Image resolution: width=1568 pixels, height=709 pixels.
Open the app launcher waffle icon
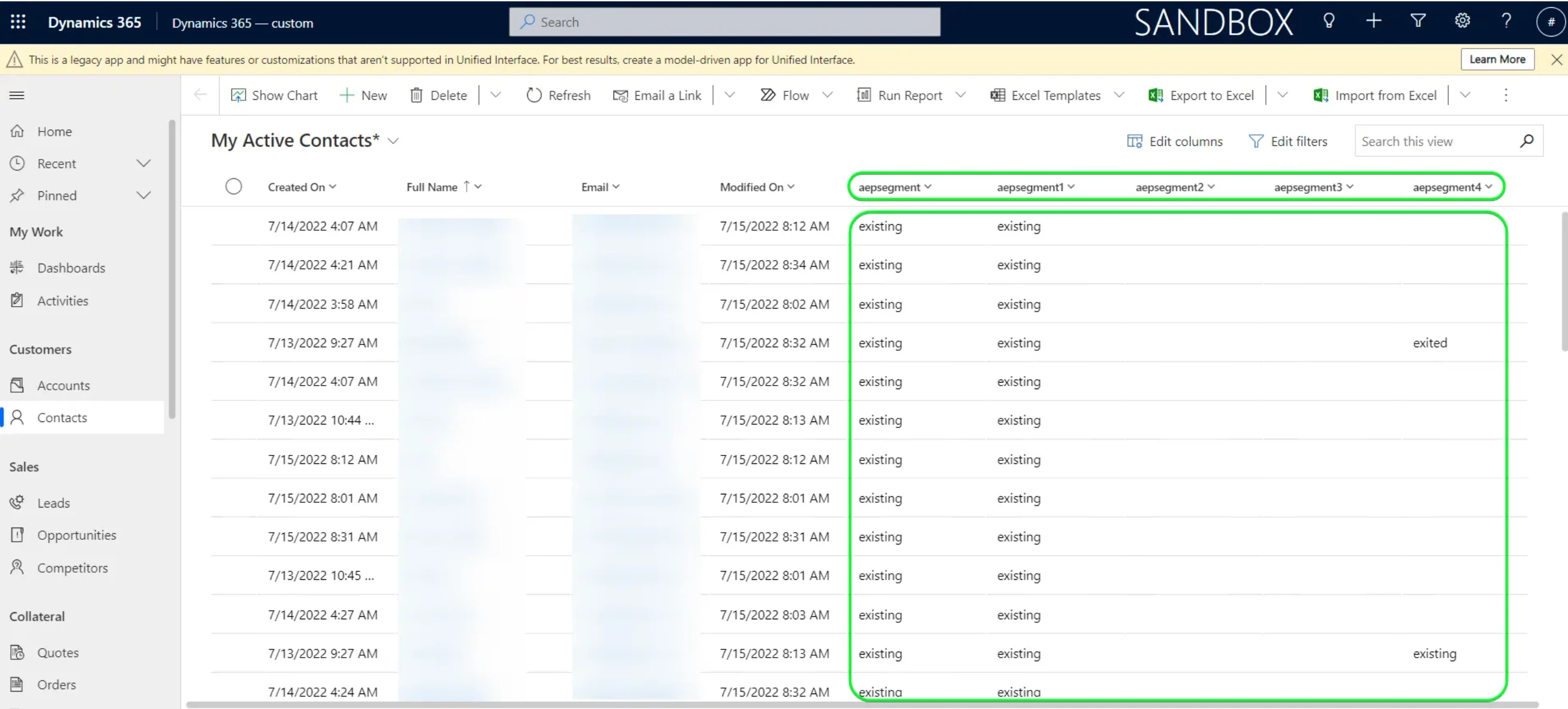pos(18,22)
